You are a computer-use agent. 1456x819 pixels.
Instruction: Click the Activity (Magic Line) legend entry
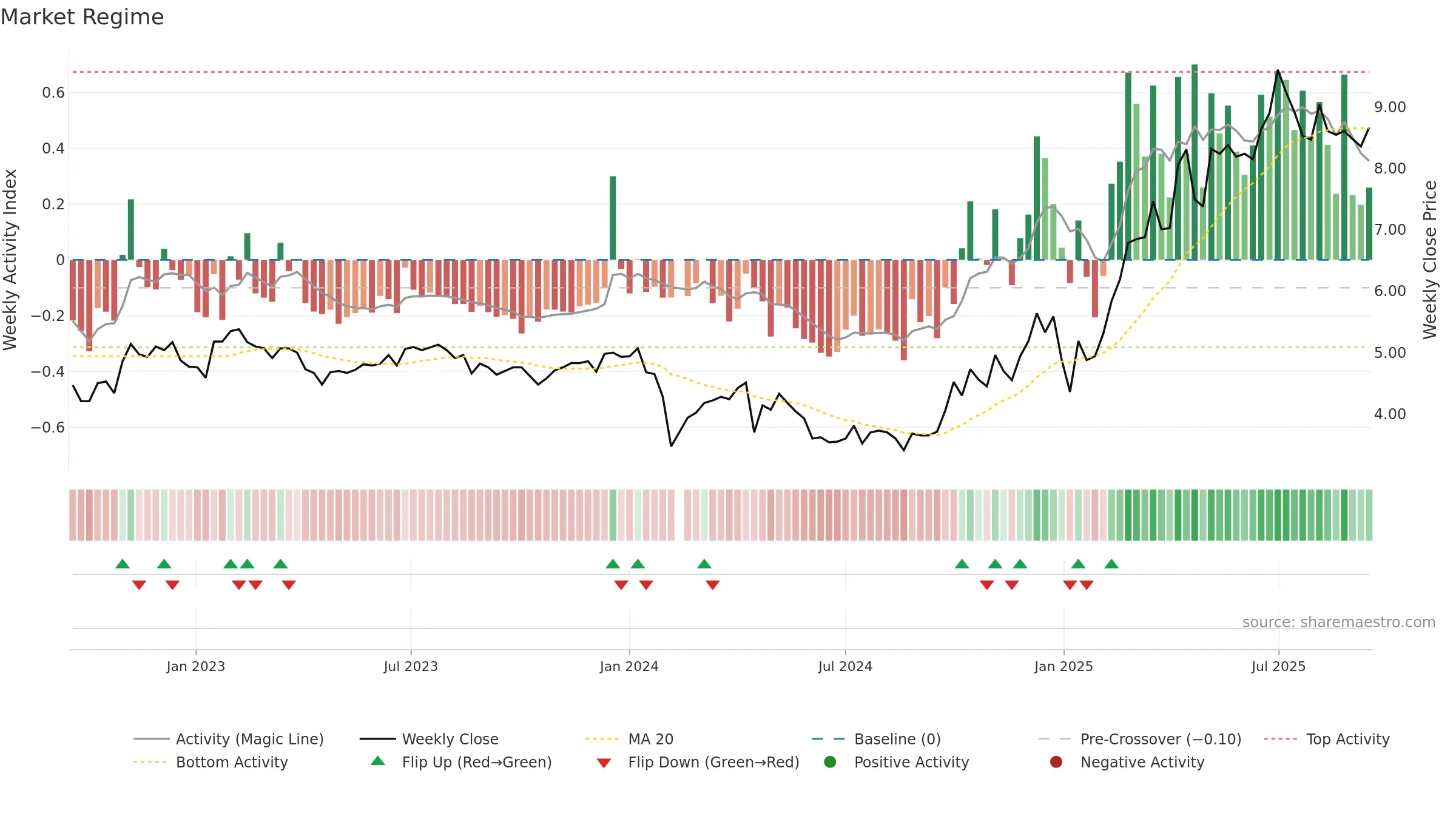(x=229, y=739)
